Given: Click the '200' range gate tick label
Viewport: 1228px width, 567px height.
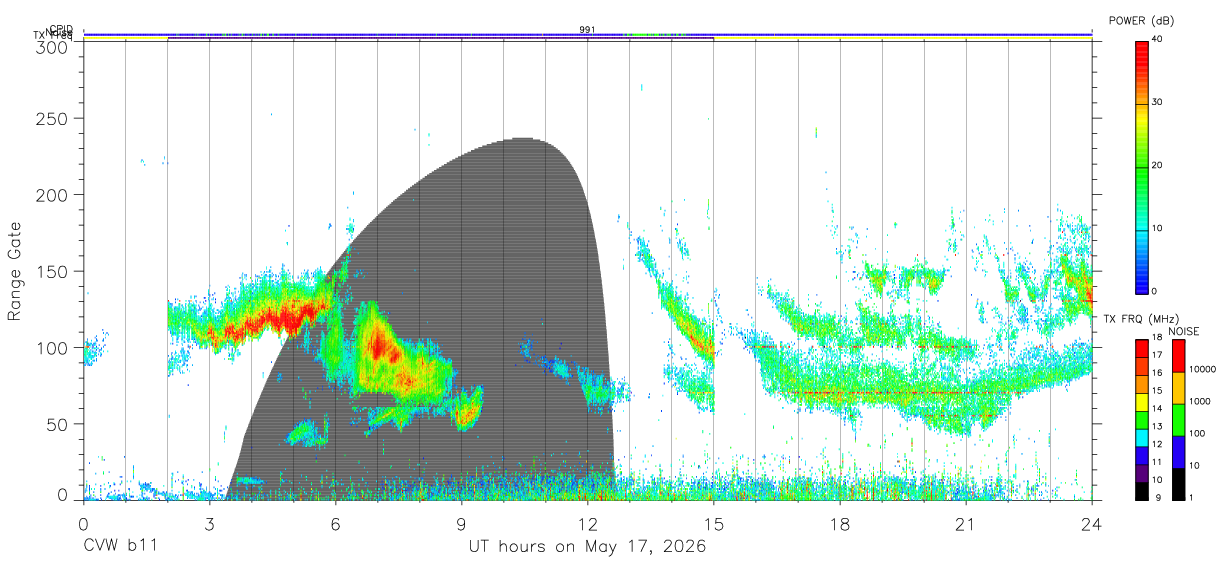Looking at the screenshot, I should tap(51, 195).
